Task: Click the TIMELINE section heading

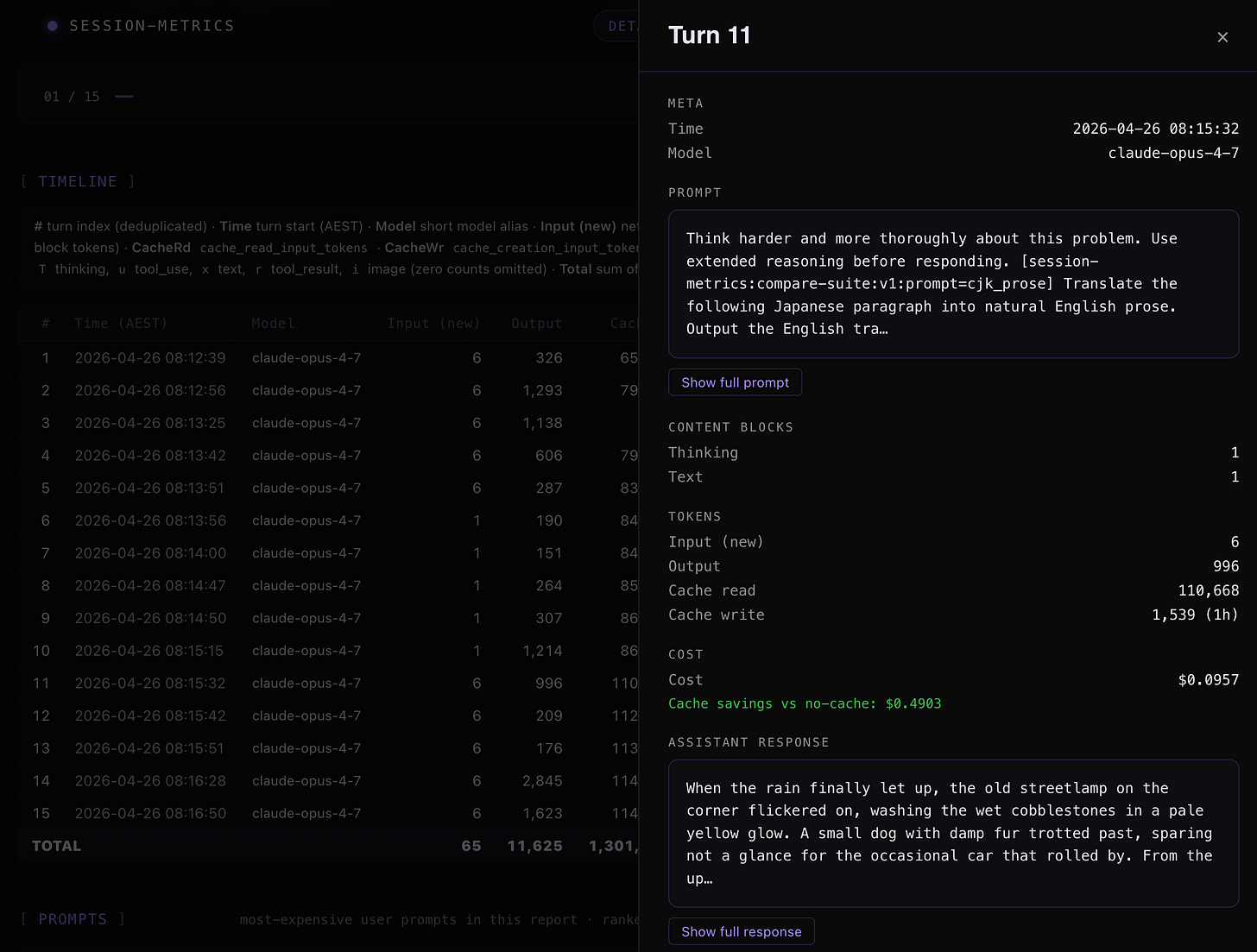Action: click(78, 181)
